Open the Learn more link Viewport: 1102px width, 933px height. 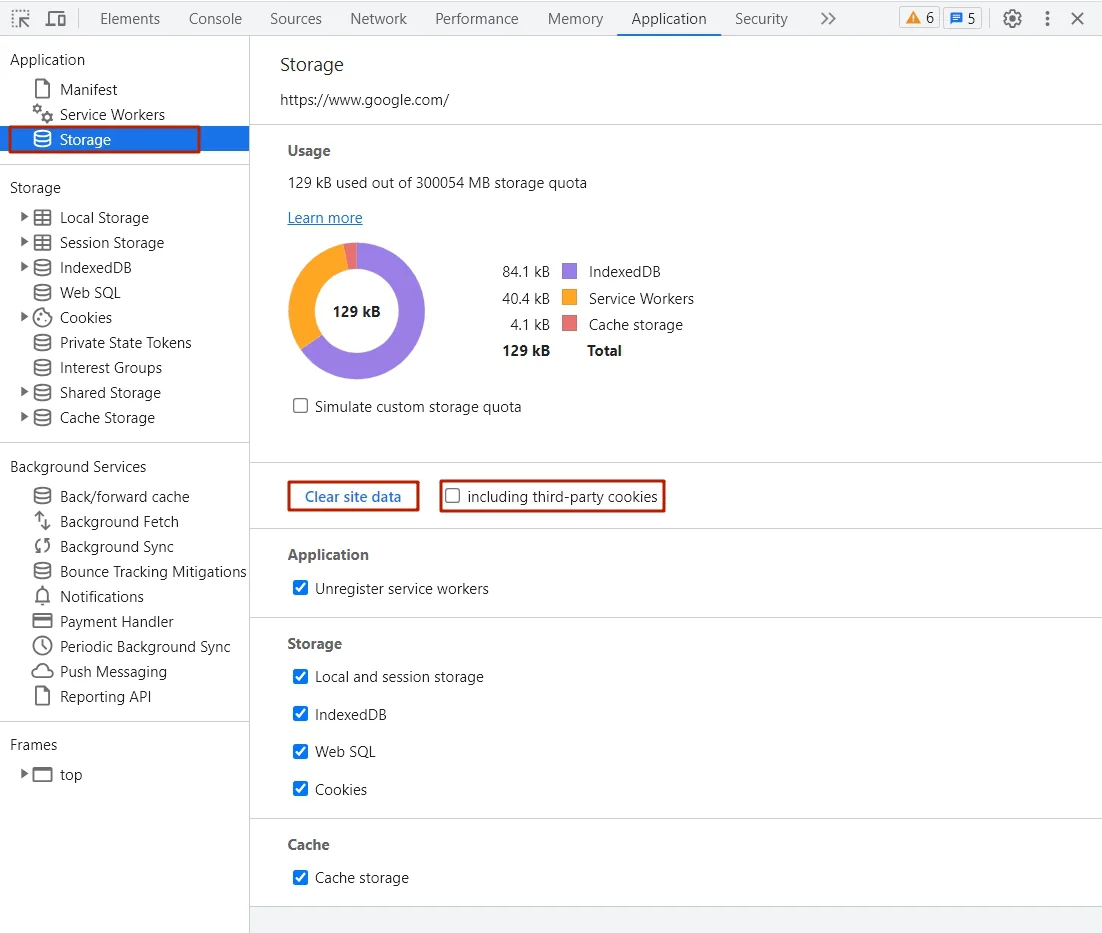(325, 218)
